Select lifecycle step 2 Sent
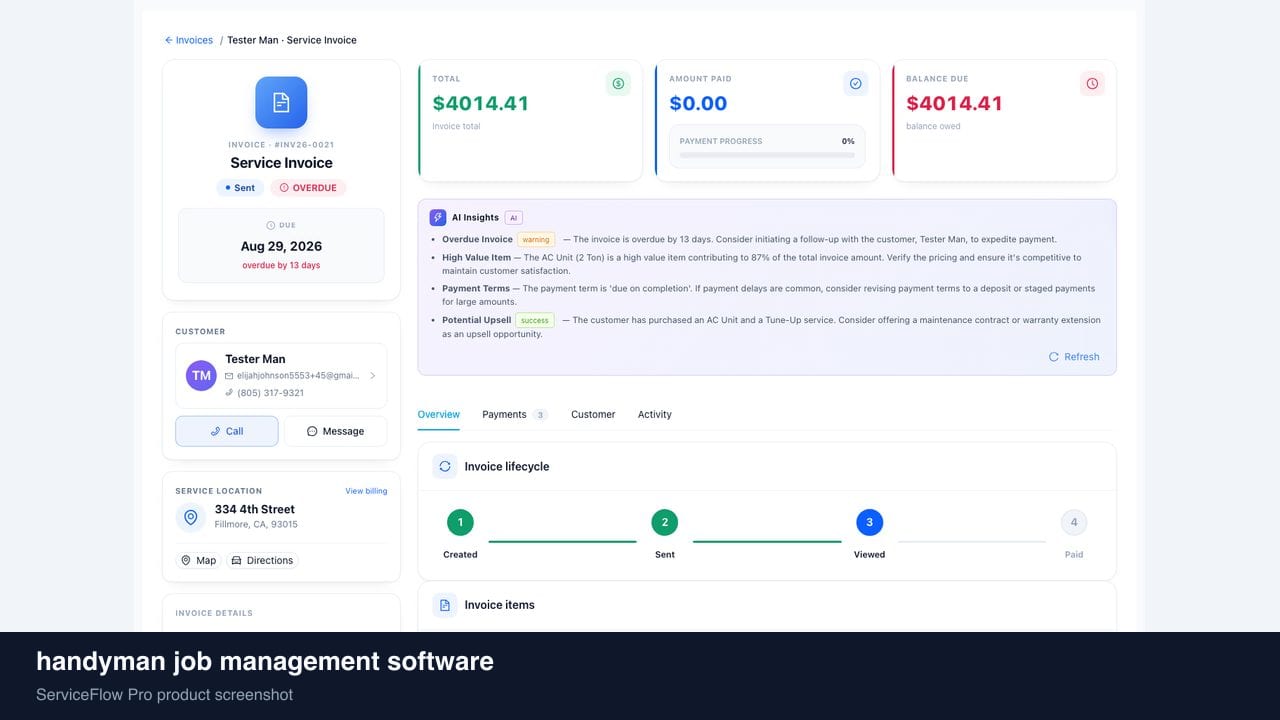The height and width of the screenshot is (720, 1280). coord(665,522)
